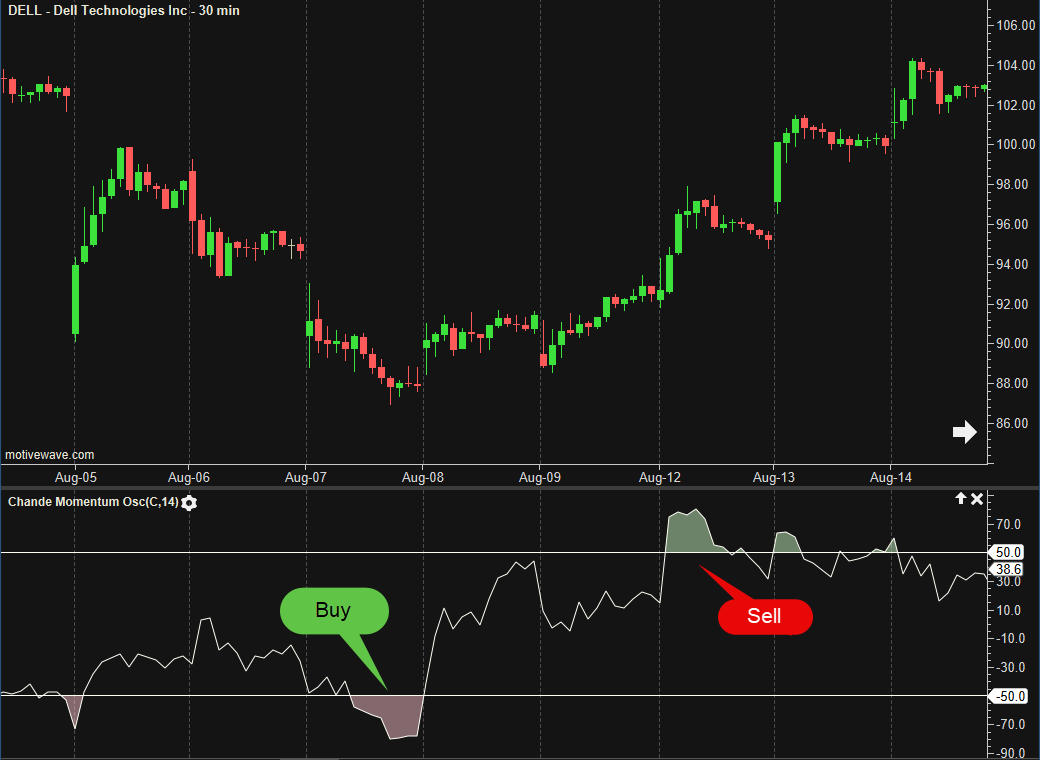
Task: Close the Chande Momentum Osc panel
Action: click(x=977, y=498)
